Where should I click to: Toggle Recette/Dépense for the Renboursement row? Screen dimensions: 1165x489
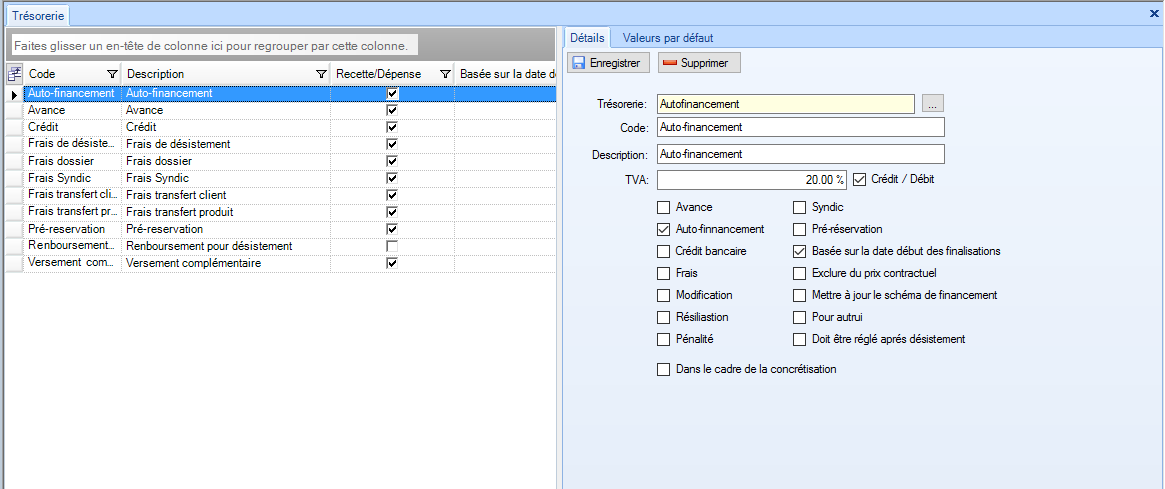point(392,246)
